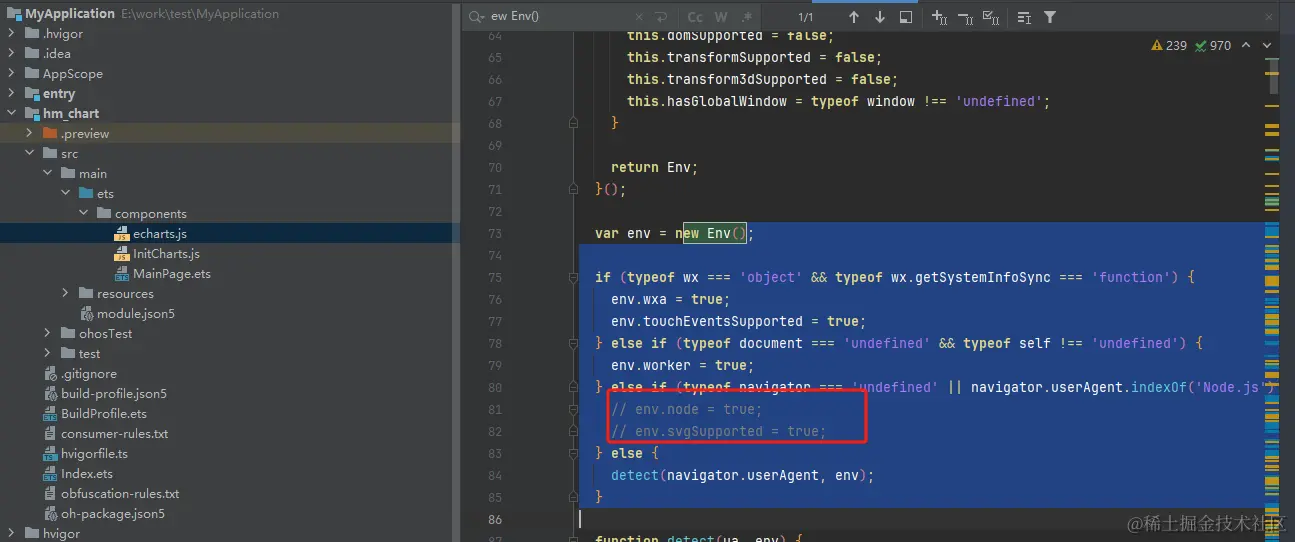The image size is (1295, 542).
Task: Go to previous occurrence arrow
Action: coord(853,17)
